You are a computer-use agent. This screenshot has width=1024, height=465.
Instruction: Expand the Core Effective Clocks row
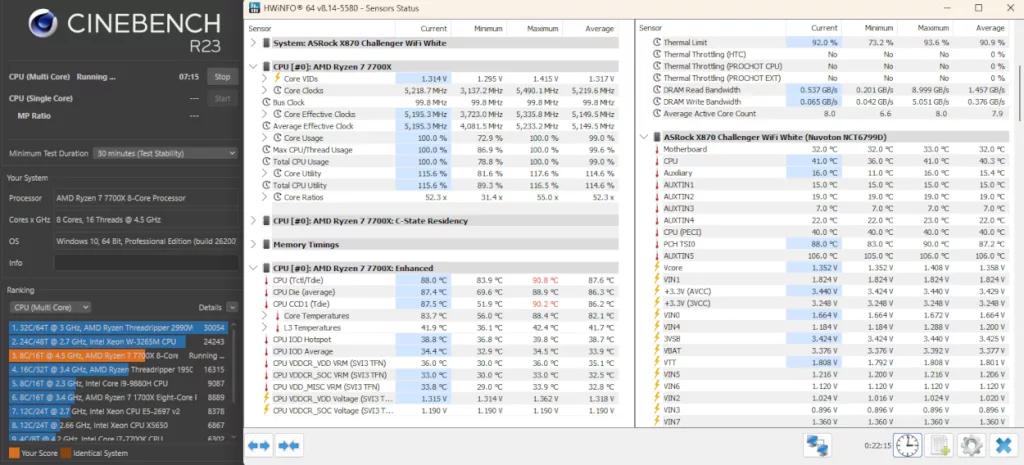click(264, 114)
